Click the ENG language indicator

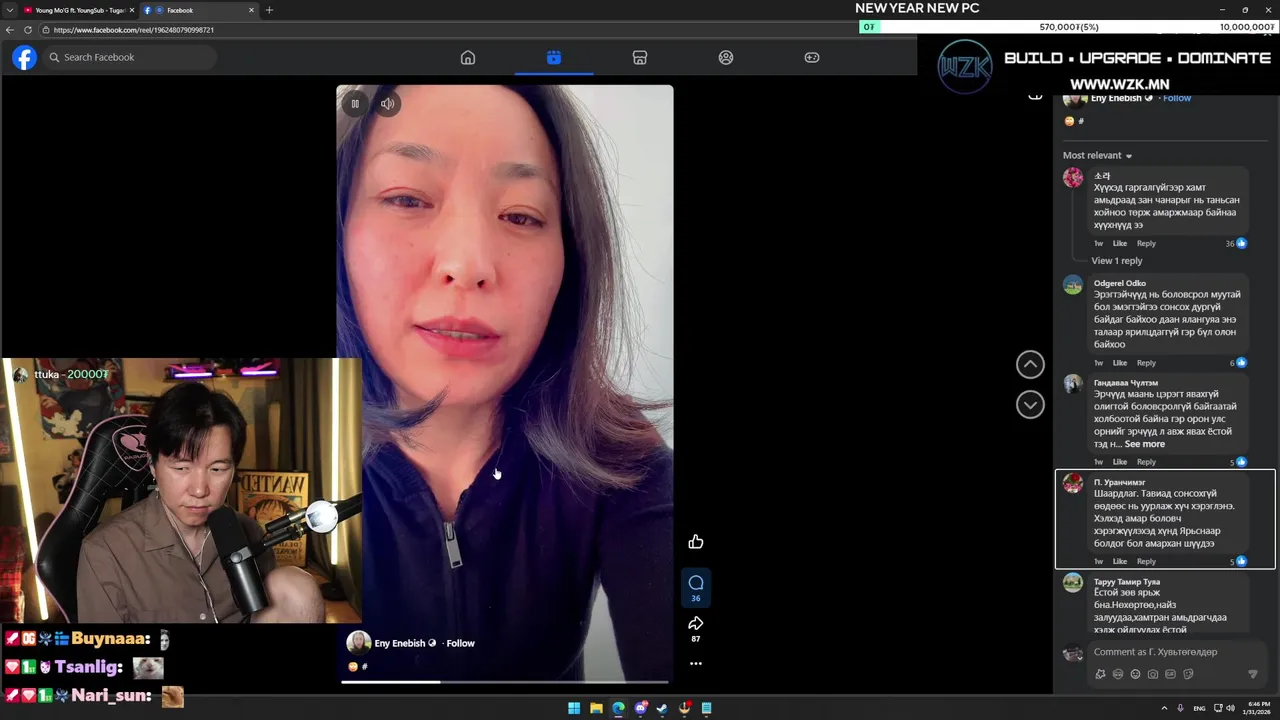tap(1199, 708)
